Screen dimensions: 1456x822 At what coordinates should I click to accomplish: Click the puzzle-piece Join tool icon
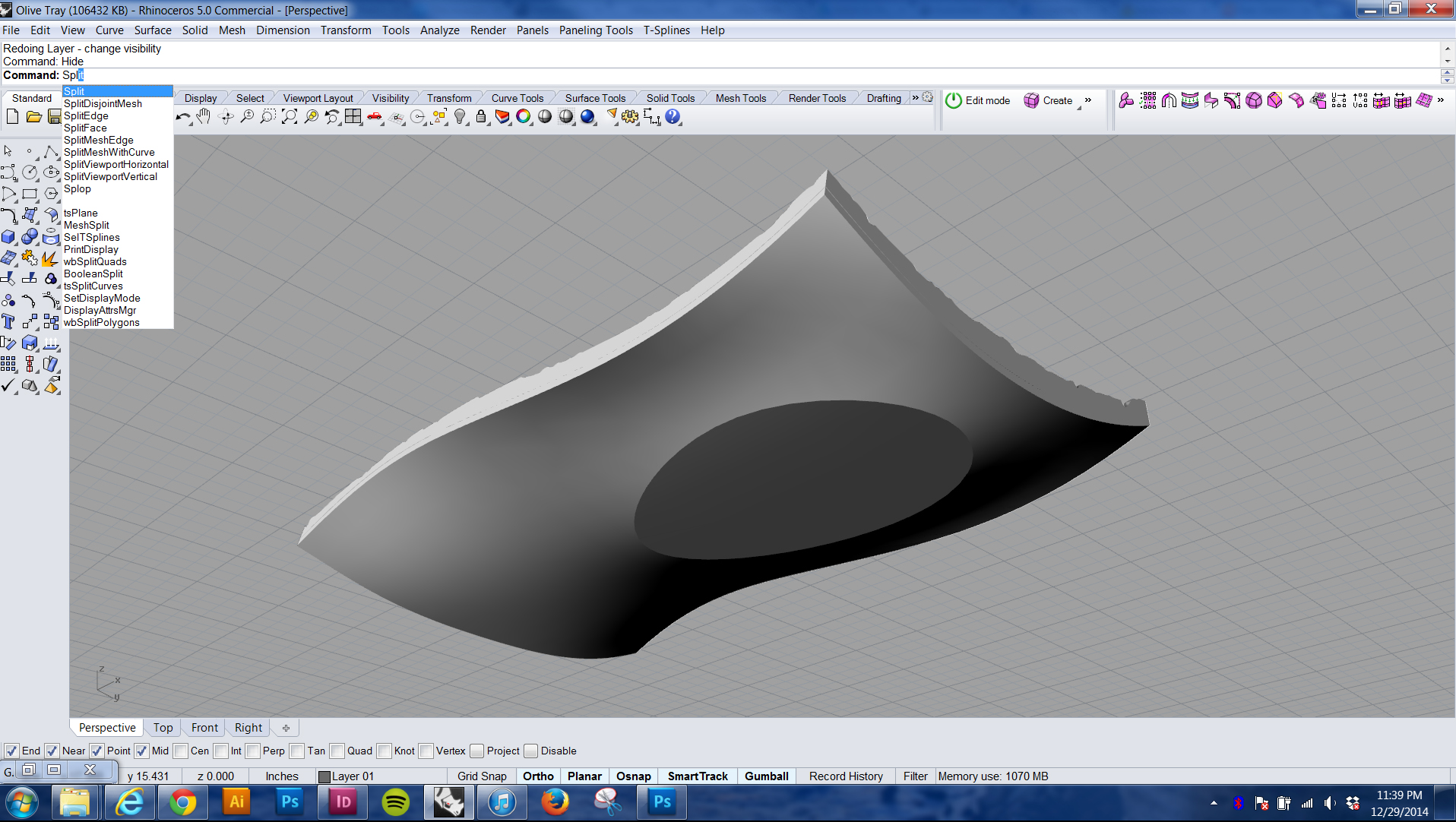click(x=30, y=258)
